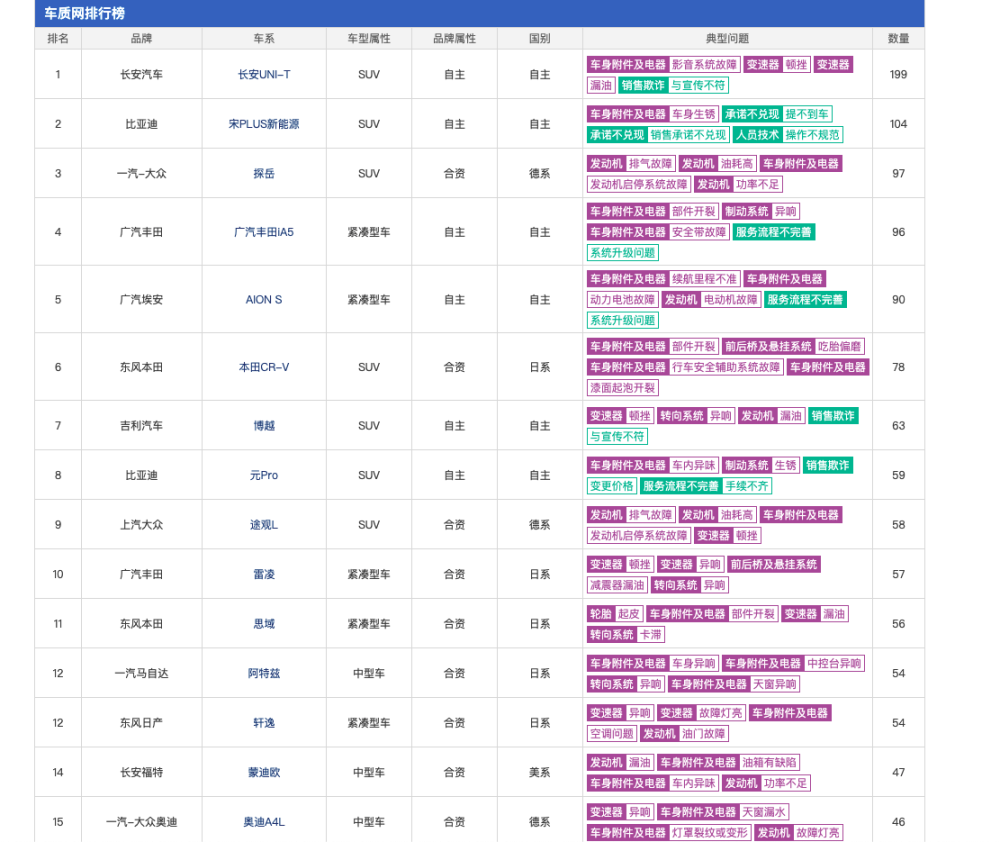The width and height of the screenshot is (1000, 842).
Task: Click the 典型问题 column header
Action: [x=728, y=39]
